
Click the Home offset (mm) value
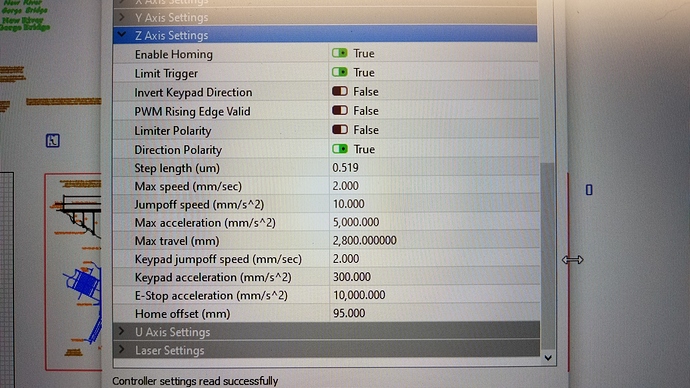[x=434, y=313]
